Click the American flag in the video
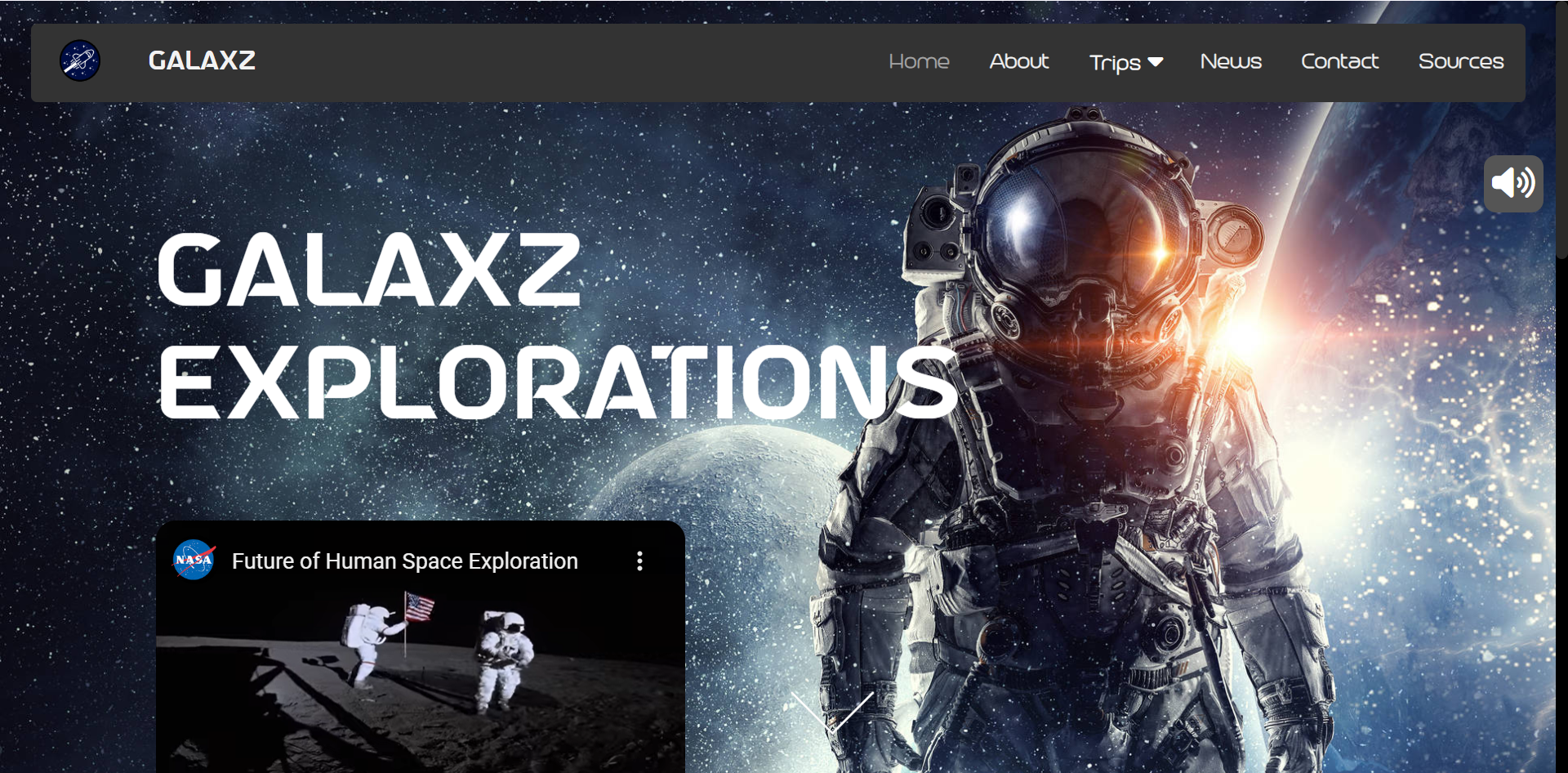 420,607
